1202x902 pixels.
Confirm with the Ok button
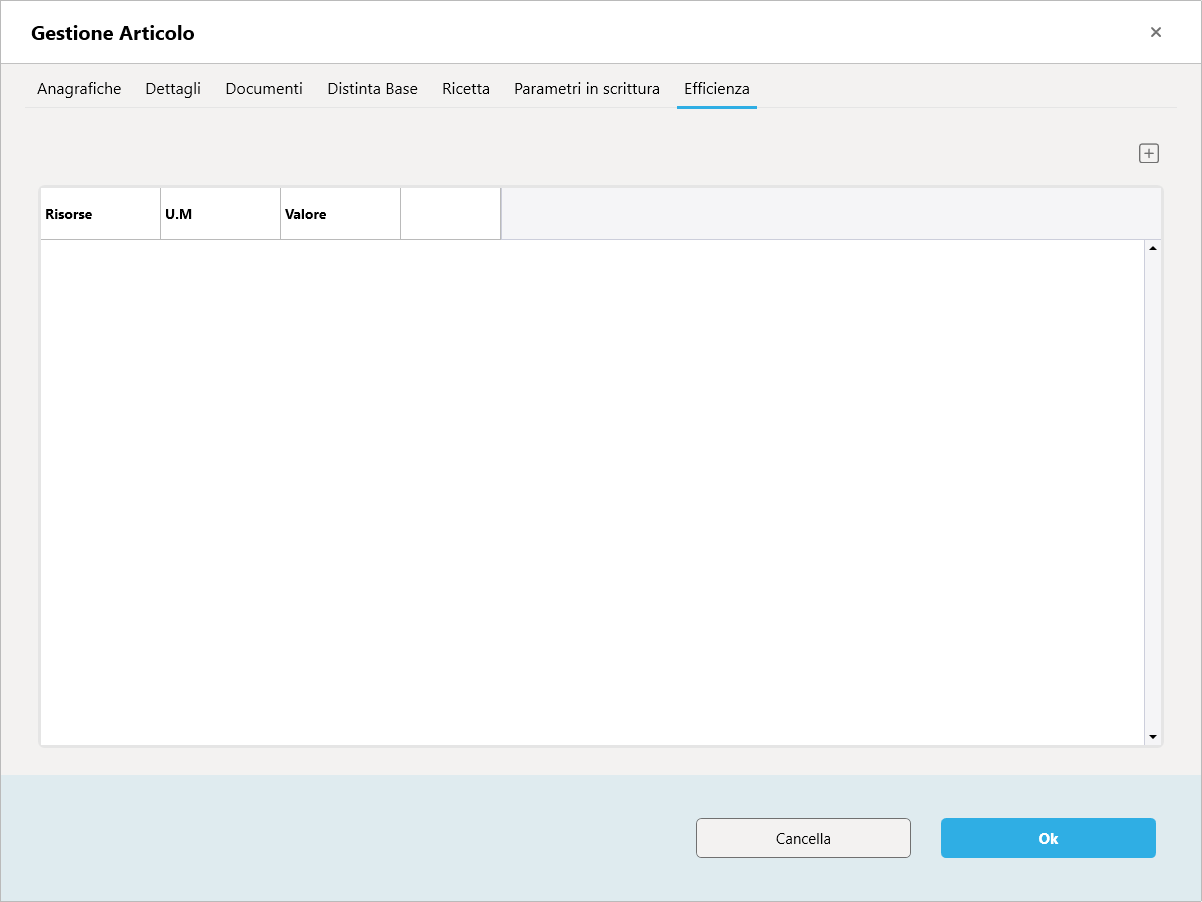[1048, 838]
